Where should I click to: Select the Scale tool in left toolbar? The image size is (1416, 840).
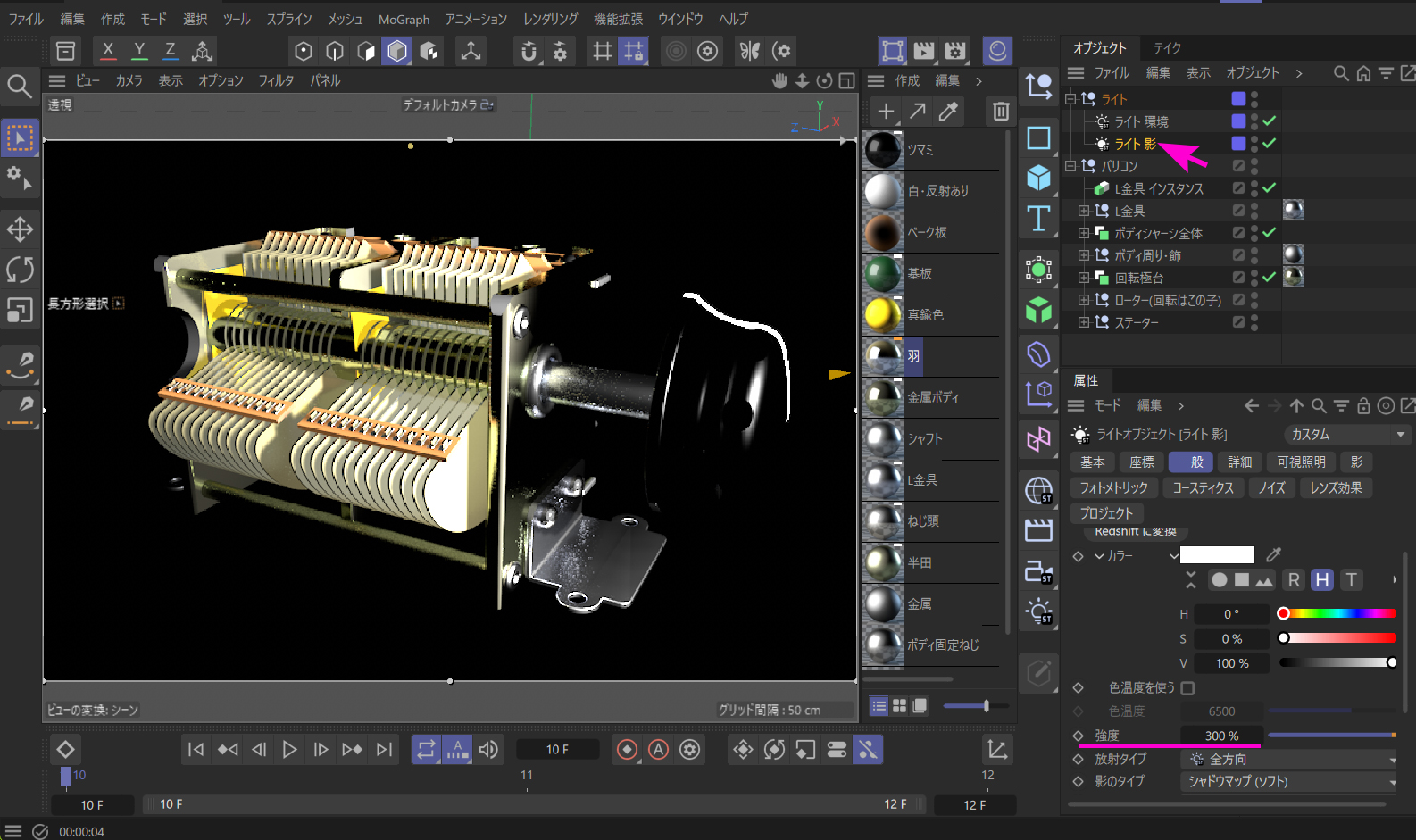click(20, 310)
